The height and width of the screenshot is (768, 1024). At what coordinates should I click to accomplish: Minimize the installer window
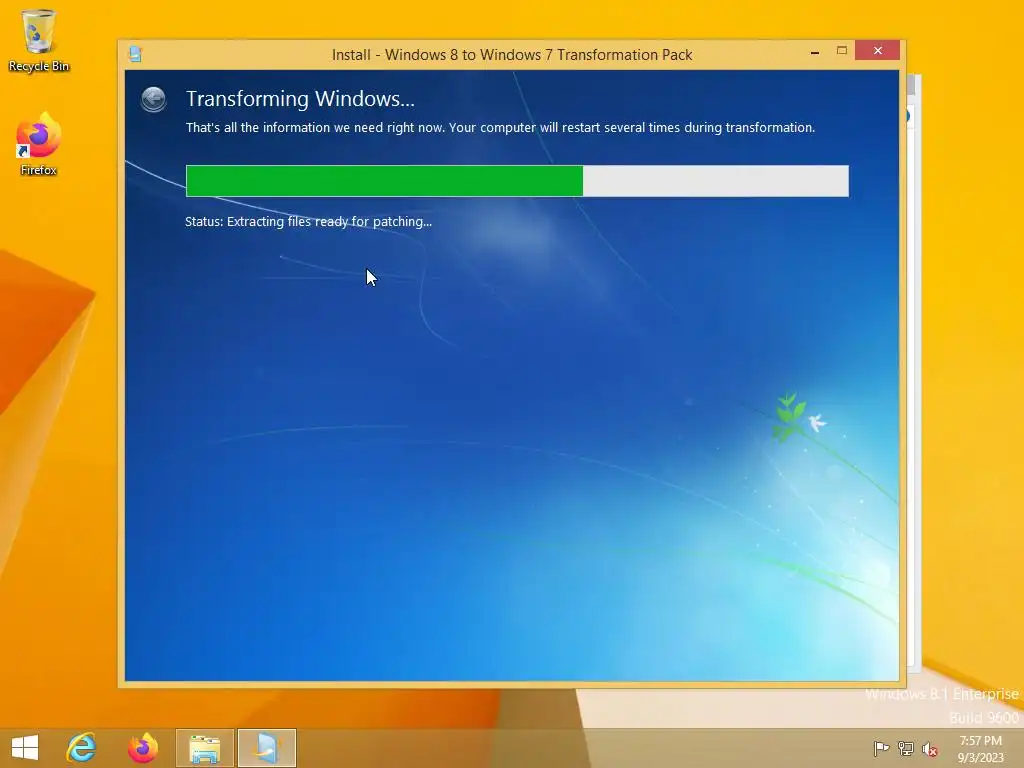click(x=815, y=52)
